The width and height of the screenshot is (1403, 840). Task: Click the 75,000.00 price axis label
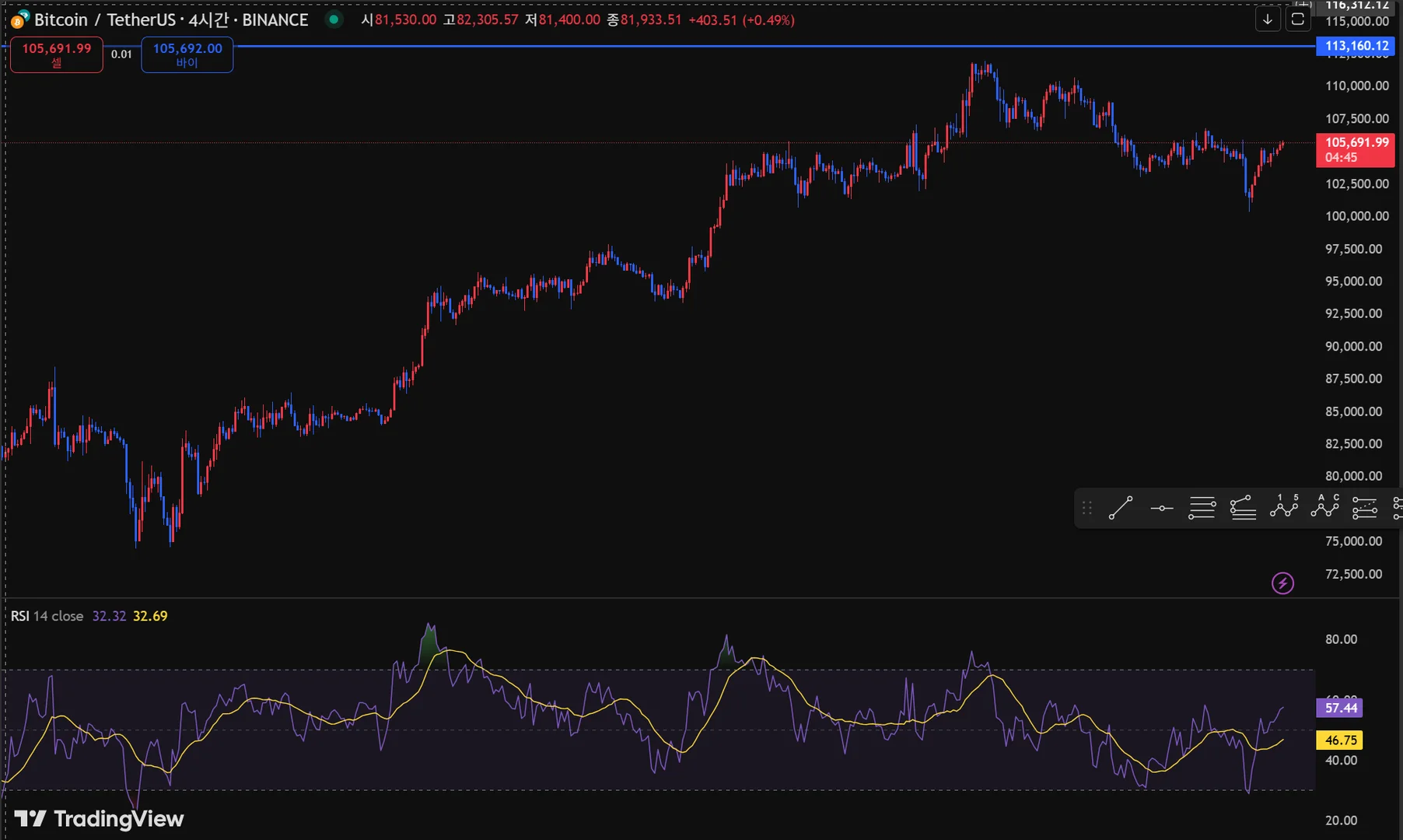tap(1354, 541)
